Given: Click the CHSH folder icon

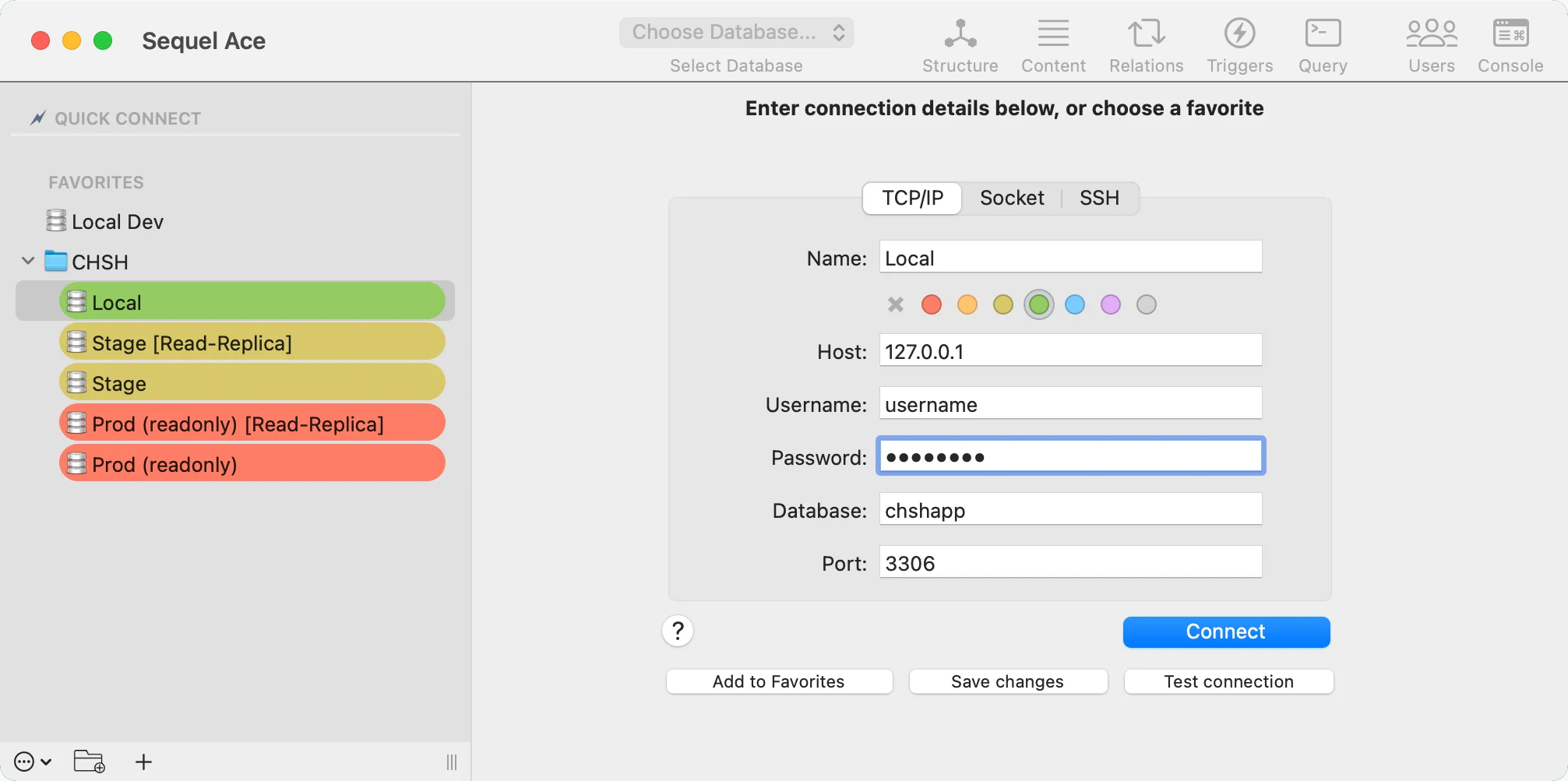Looking at the screenshot, I should 55,261.
